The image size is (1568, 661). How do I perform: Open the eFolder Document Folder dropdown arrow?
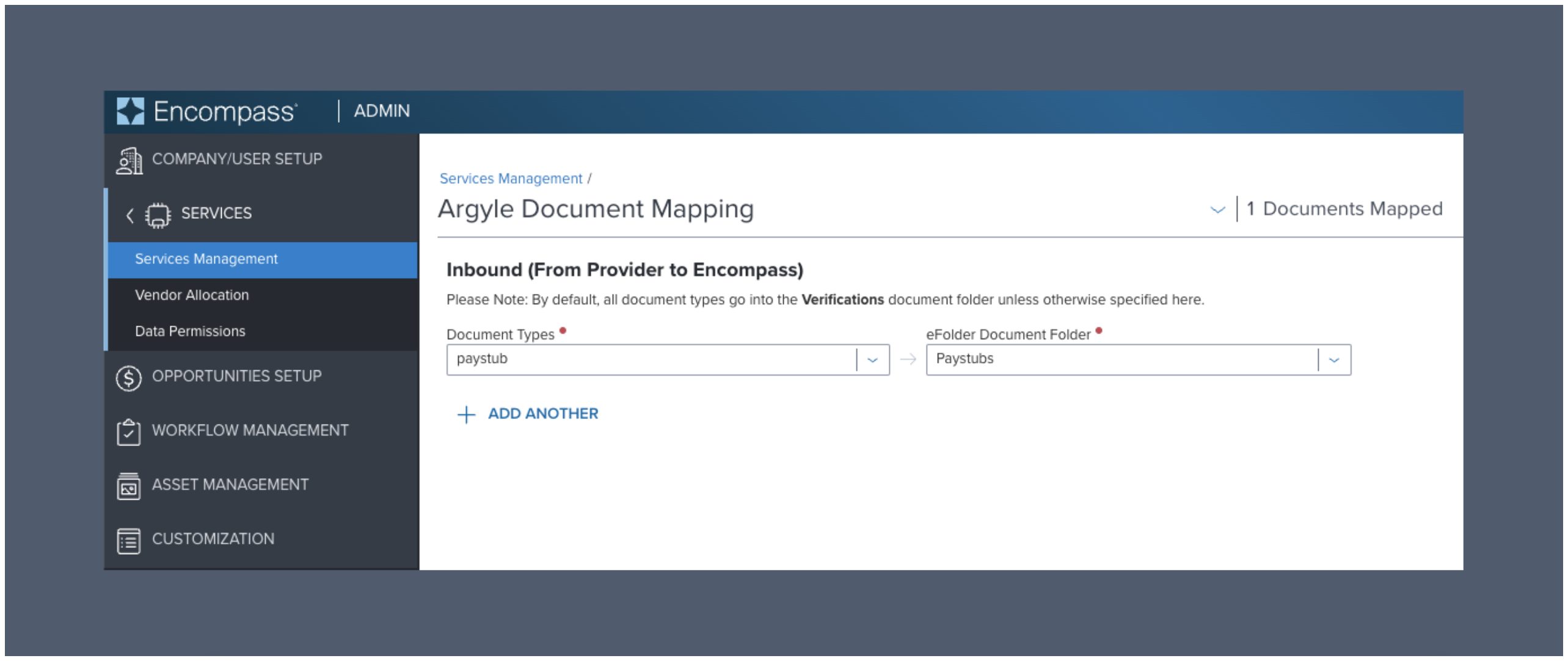click(1335, 359)
